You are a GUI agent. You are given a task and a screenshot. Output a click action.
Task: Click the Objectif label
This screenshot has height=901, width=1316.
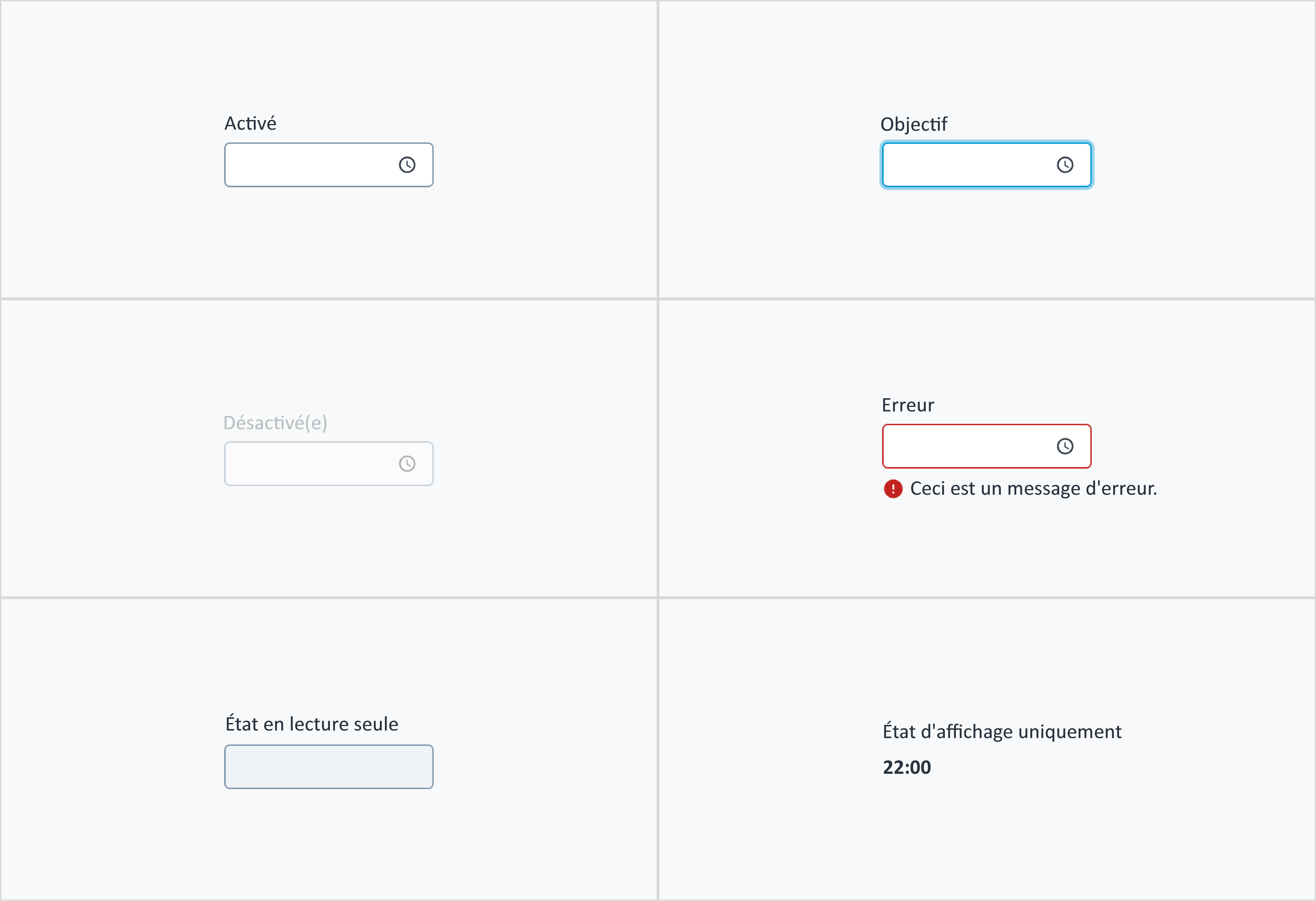pyautogui.click(x=914, y=124)
